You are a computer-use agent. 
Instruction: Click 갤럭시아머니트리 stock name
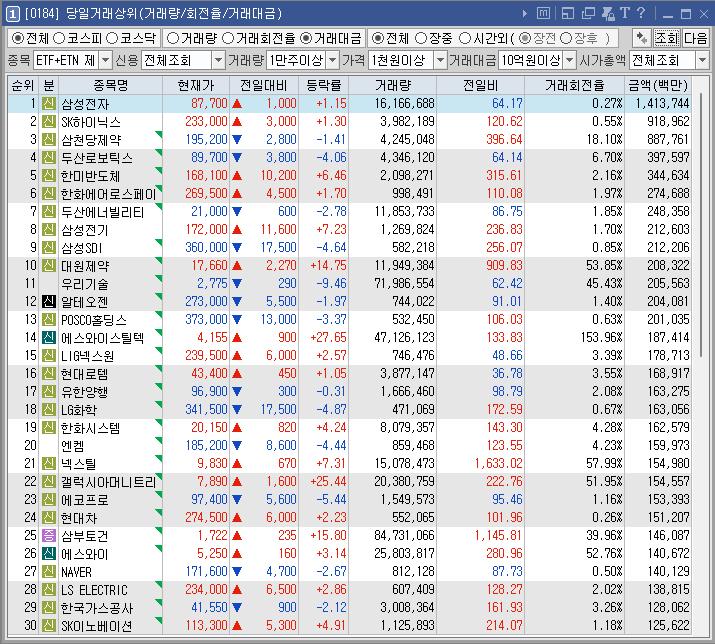click(x=109, y=482)
